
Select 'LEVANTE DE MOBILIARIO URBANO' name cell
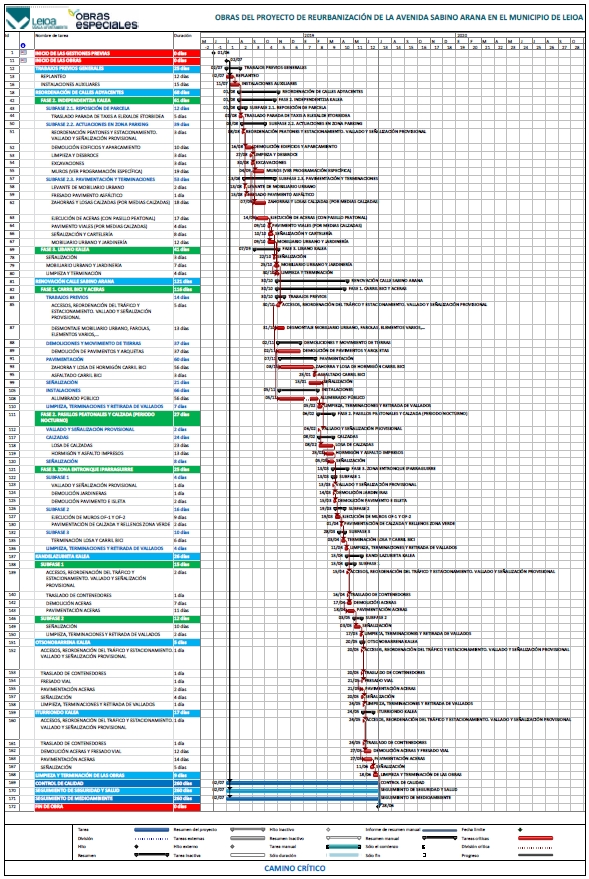click(103, 187)
